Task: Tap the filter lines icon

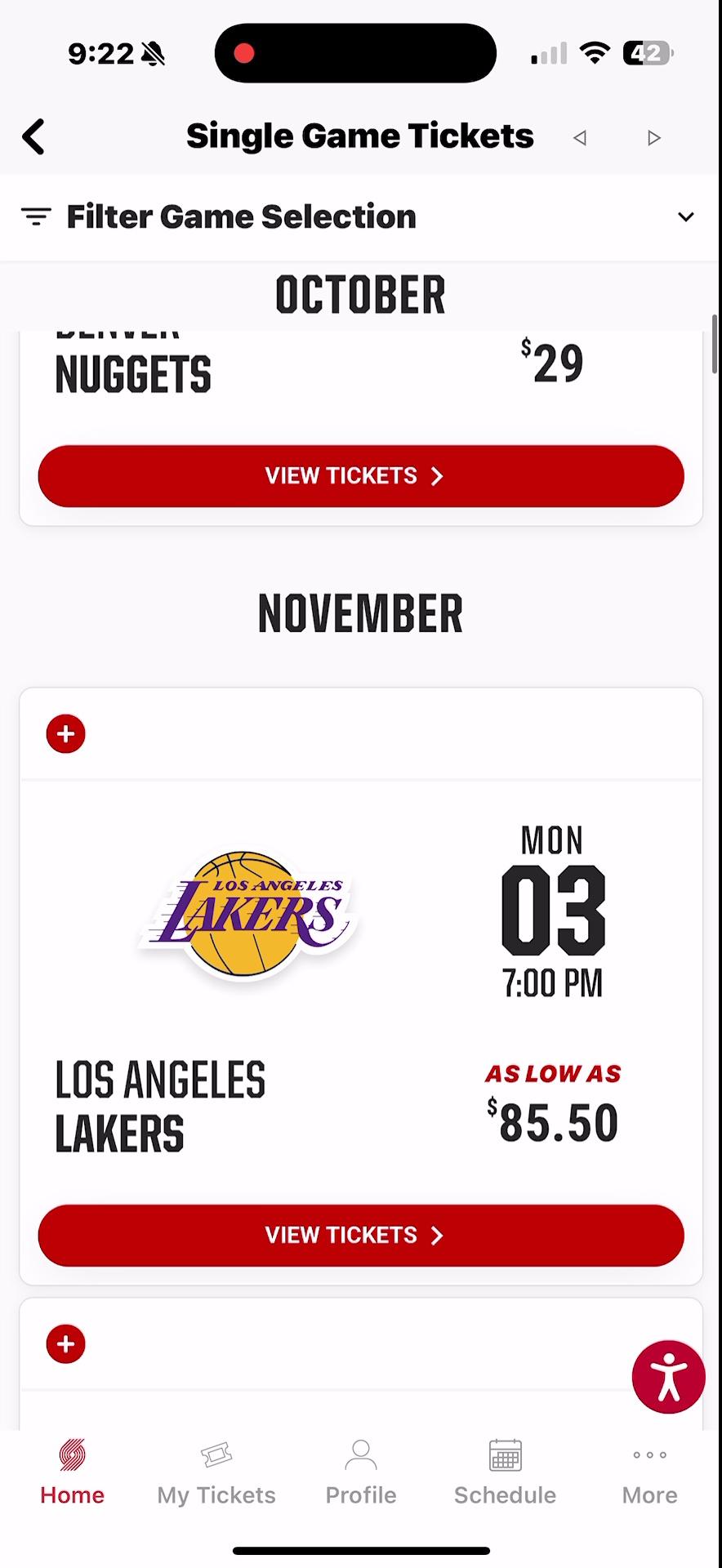Action: coord(36,216)
